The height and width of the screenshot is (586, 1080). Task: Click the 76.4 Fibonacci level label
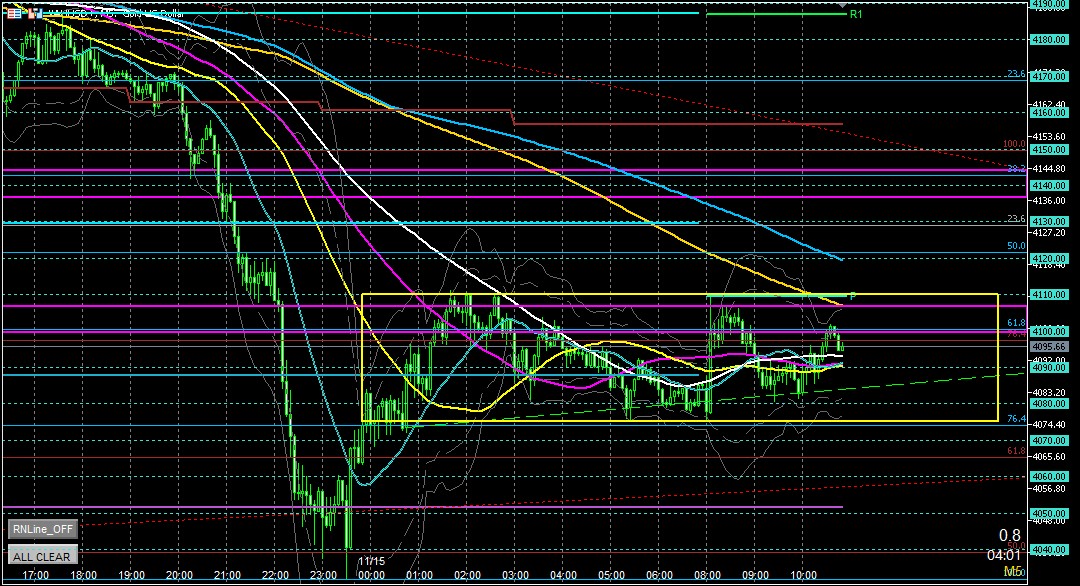pyautogui.click(x=1015, y=419)
